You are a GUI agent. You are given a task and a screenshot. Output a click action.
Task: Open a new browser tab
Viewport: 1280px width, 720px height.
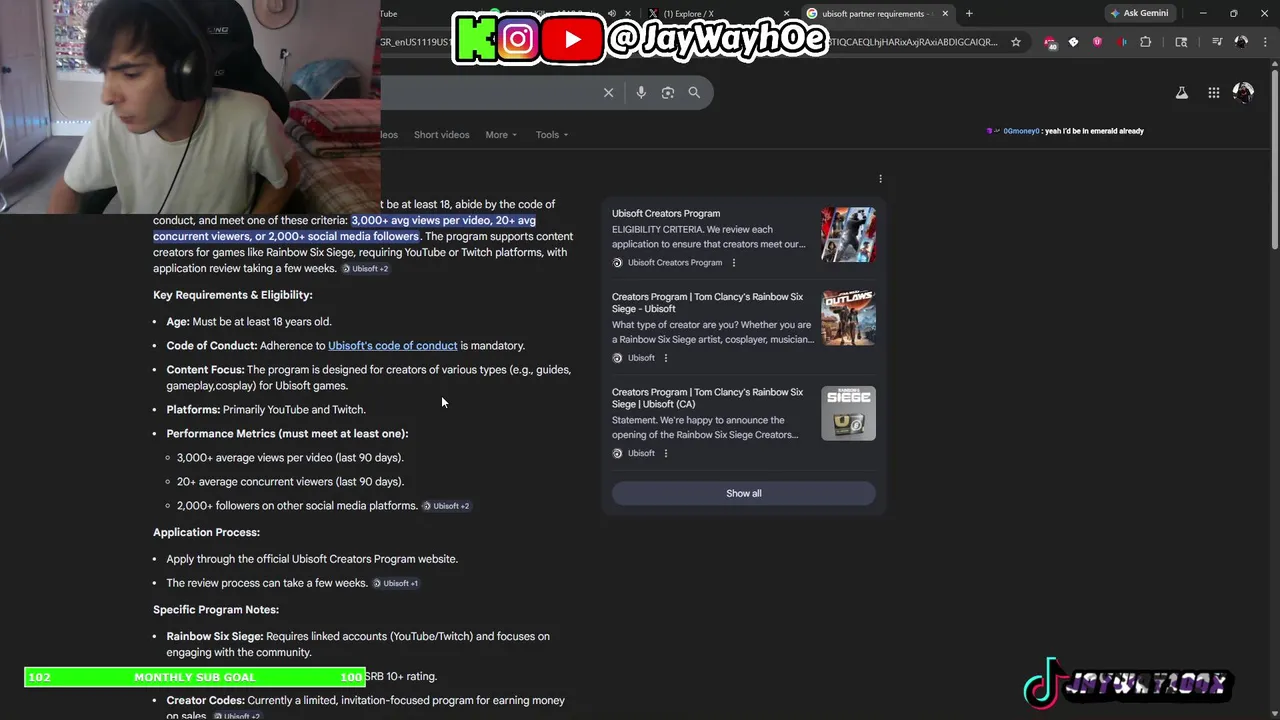click(x=968, y=13)
